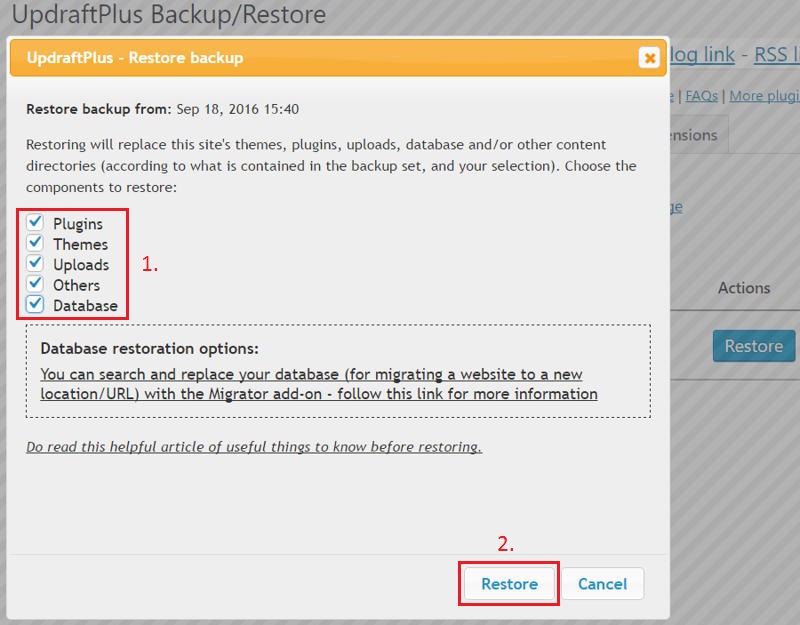Uncheck the Themes component
This screenshot has height=625, width=800.
tap(36, 244)
